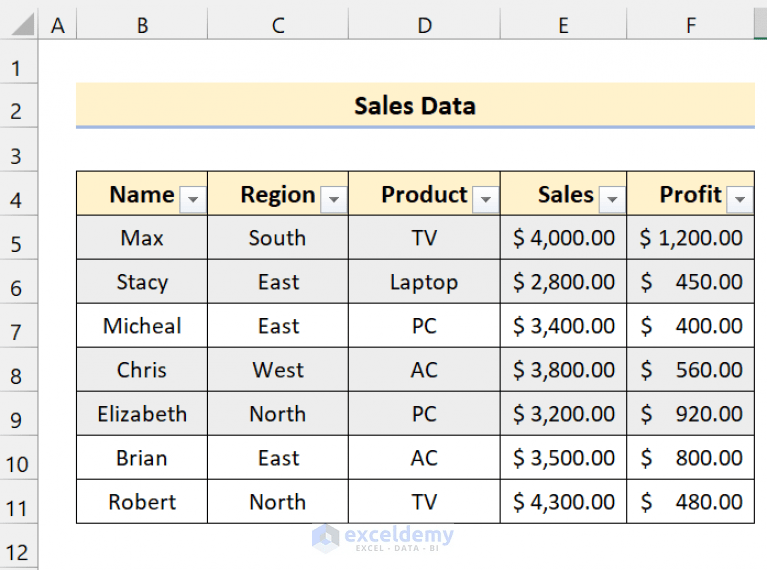Open the Product column filter dropdown
The width and height of the screenshot is (767, 570).
486,199
